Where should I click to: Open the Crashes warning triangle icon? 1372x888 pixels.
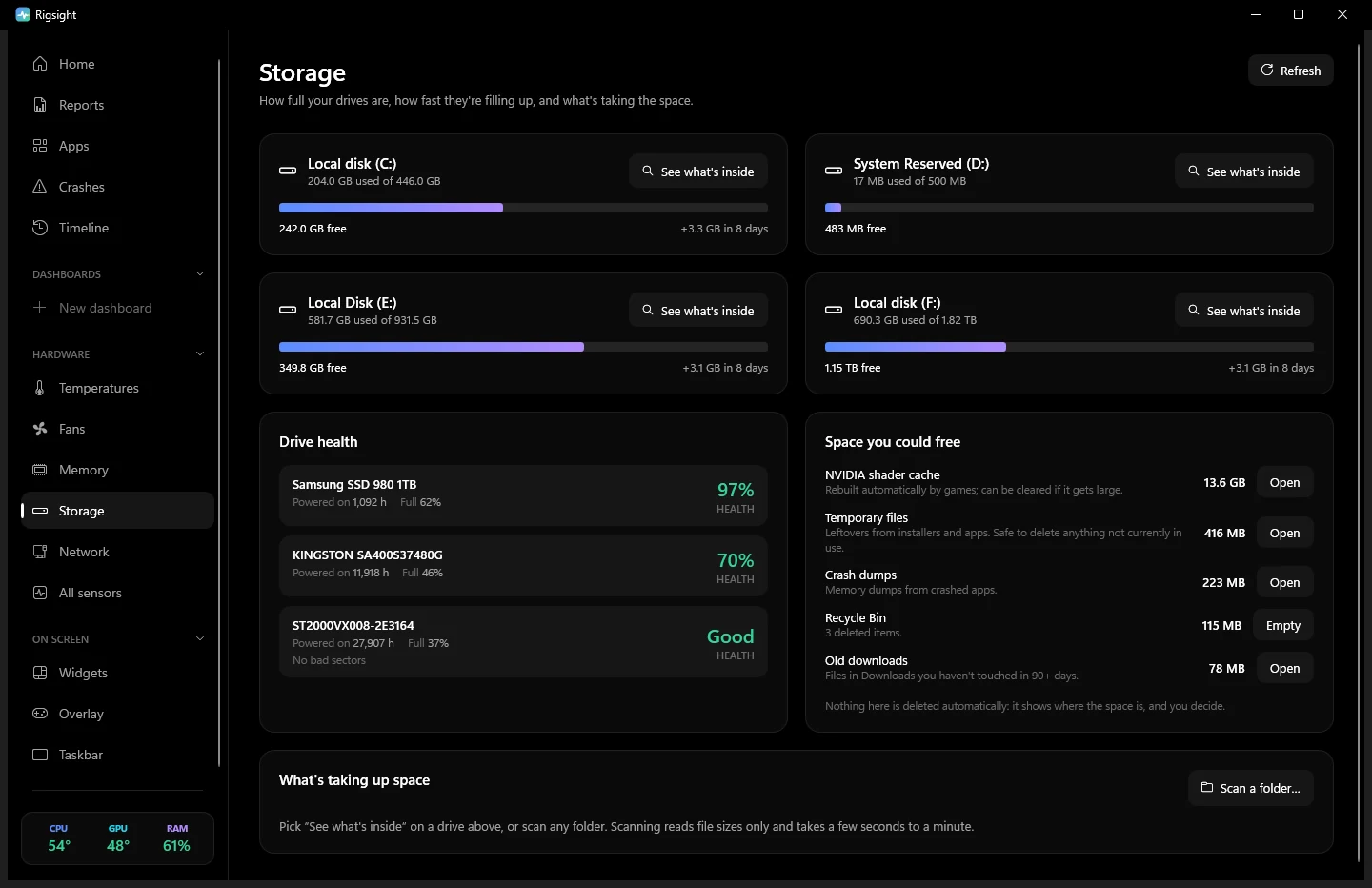pos(40,187)
